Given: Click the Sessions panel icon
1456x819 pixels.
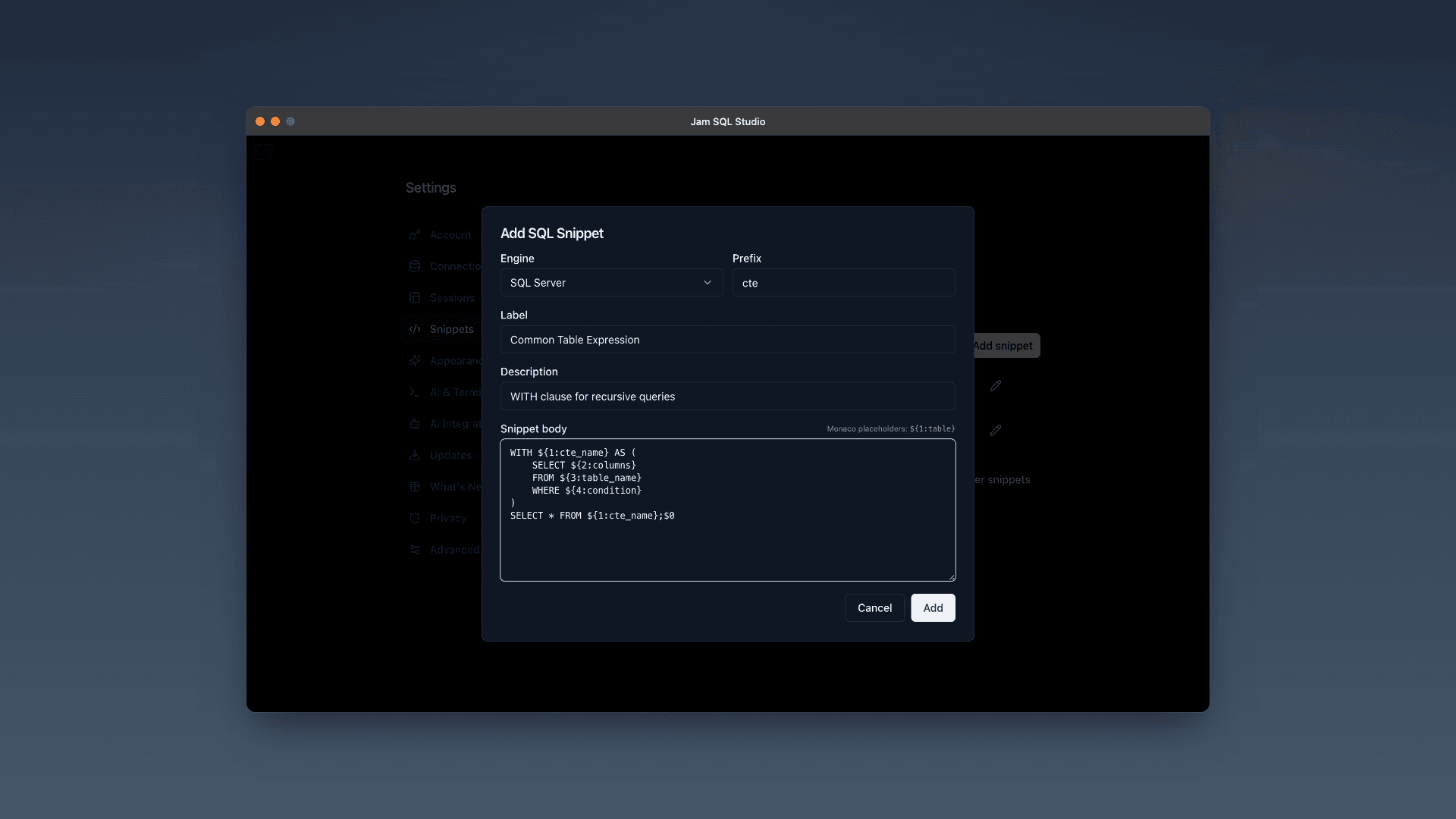Looking at the screenshot, I should [415, 297].
